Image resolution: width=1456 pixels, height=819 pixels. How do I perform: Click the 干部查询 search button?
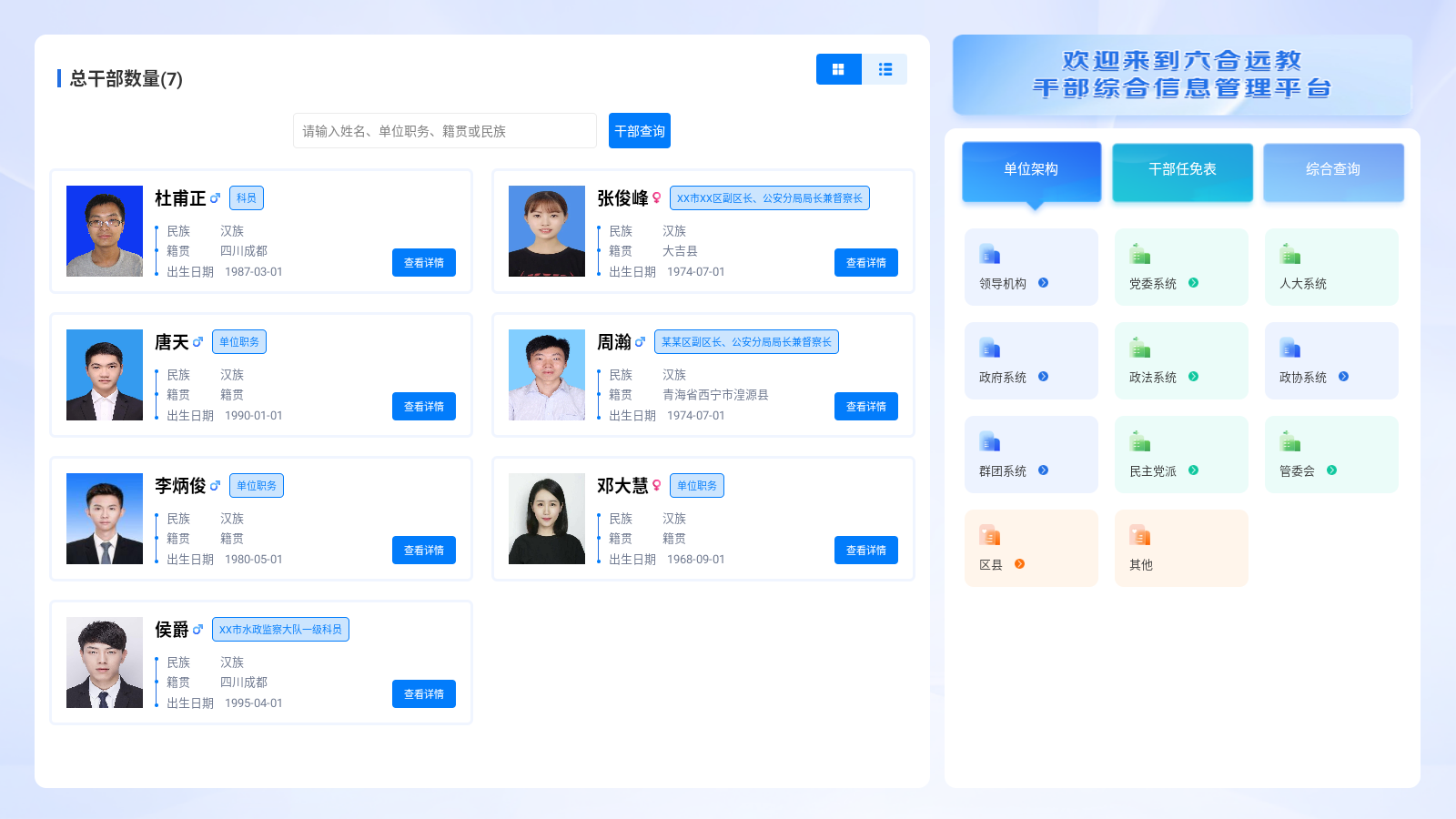pos(640,131)
